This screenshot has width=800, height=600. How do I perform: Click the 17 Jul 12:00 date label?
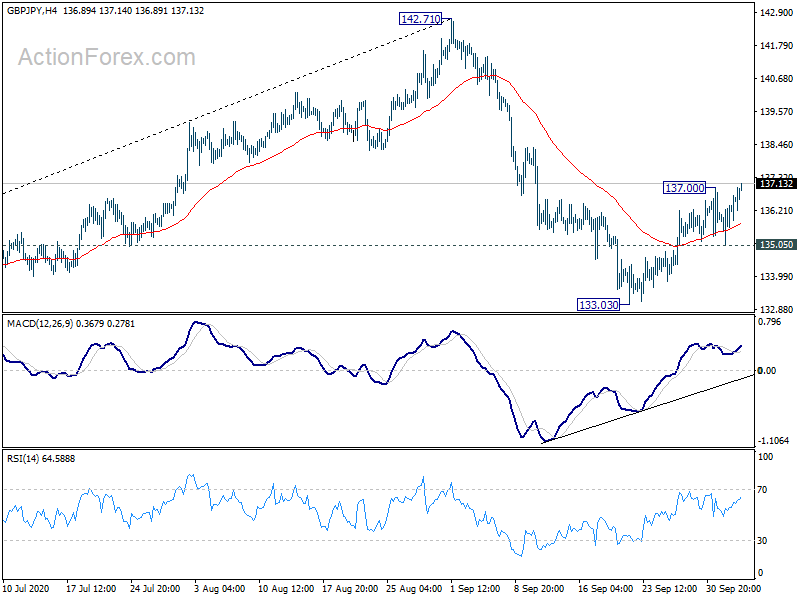(91, 589)
